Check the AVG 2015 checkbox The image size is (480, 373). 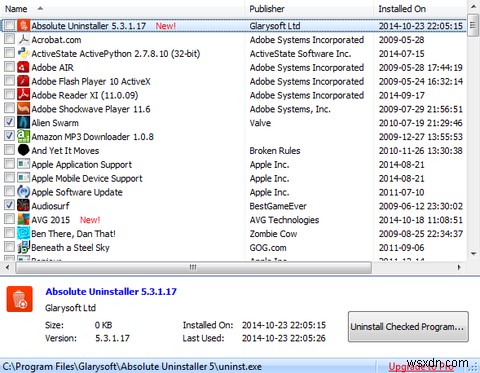coord(9,219)
